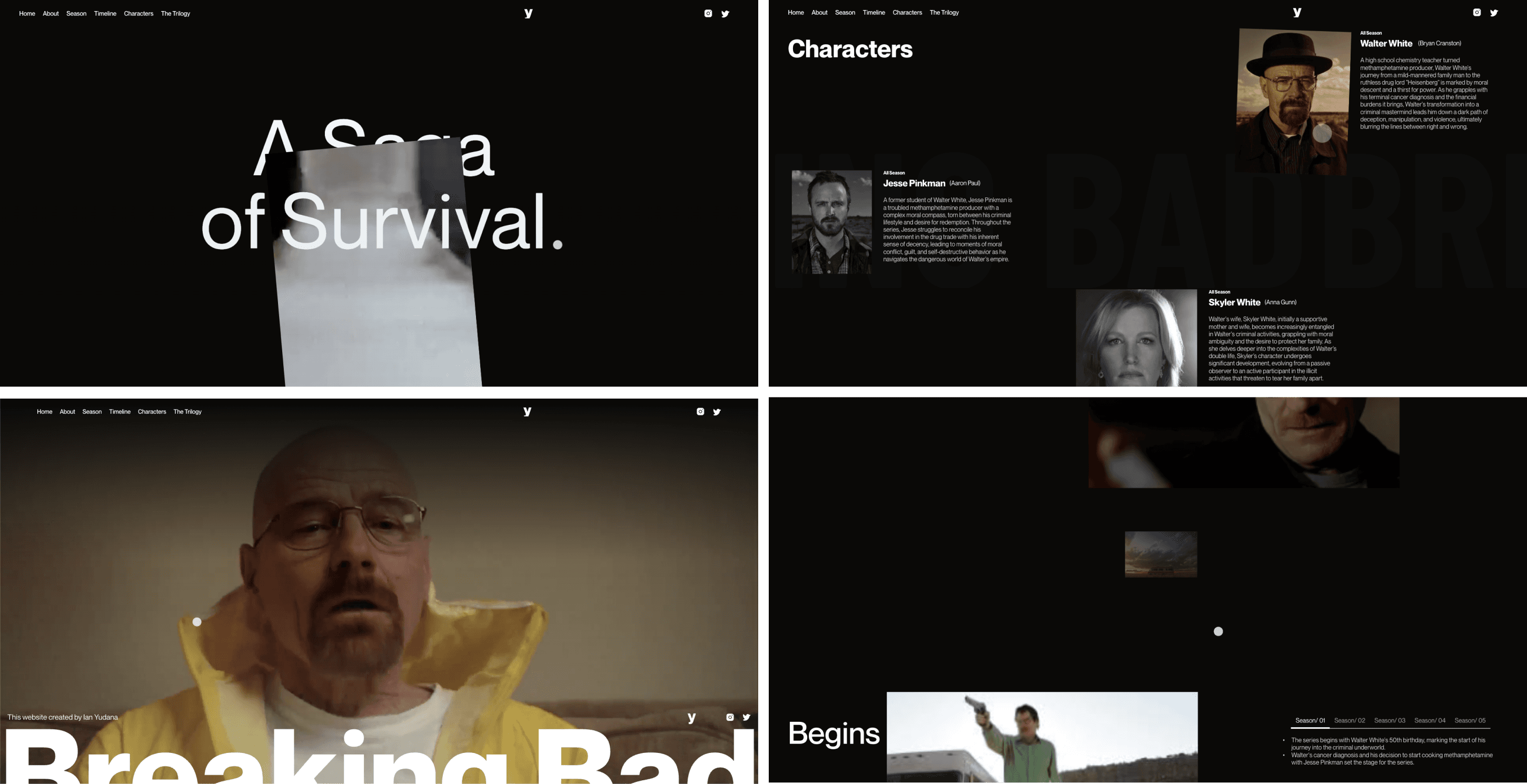The height and width of the screenshot is (784, 1527).
Task: Click the Jesse Pinkman portrait photo
Action: (831, 222)
